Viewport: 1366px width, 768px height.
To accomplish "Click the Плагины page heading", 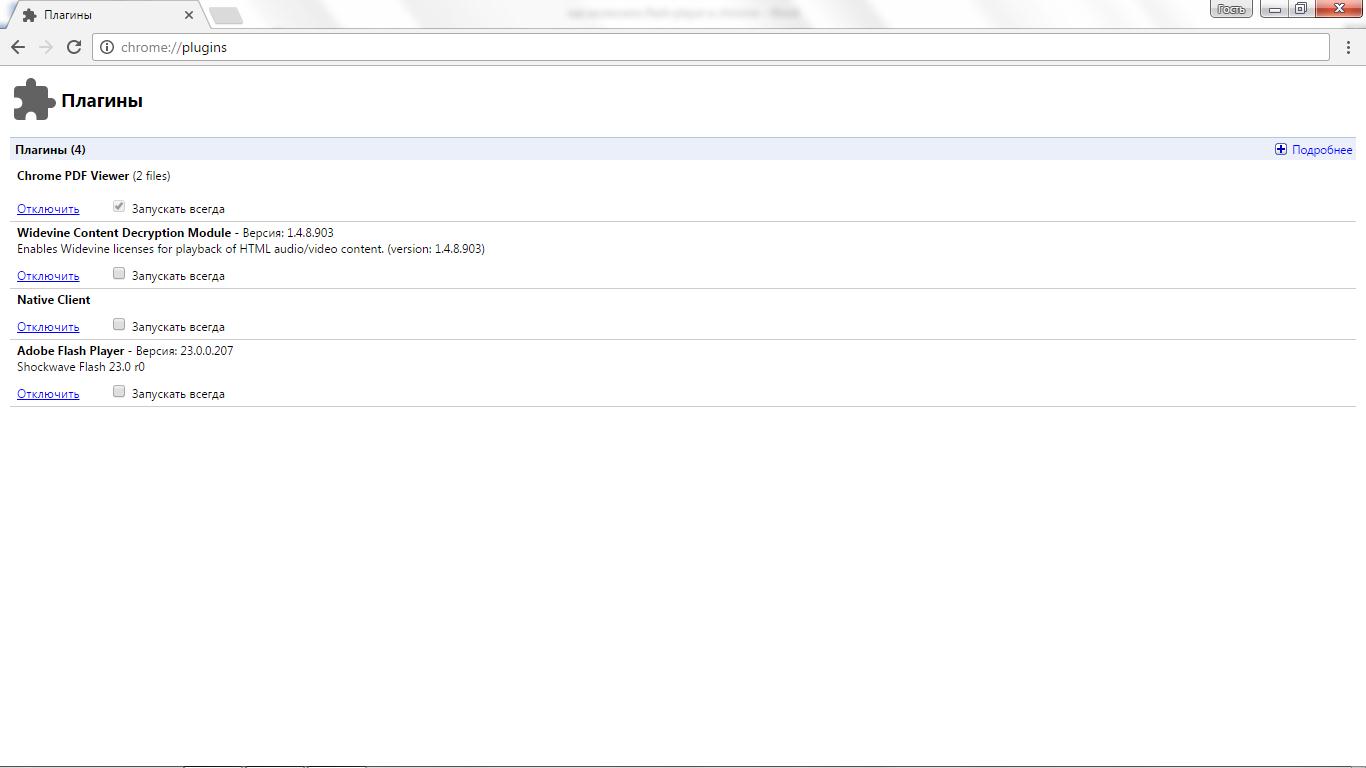I will 102,101.
